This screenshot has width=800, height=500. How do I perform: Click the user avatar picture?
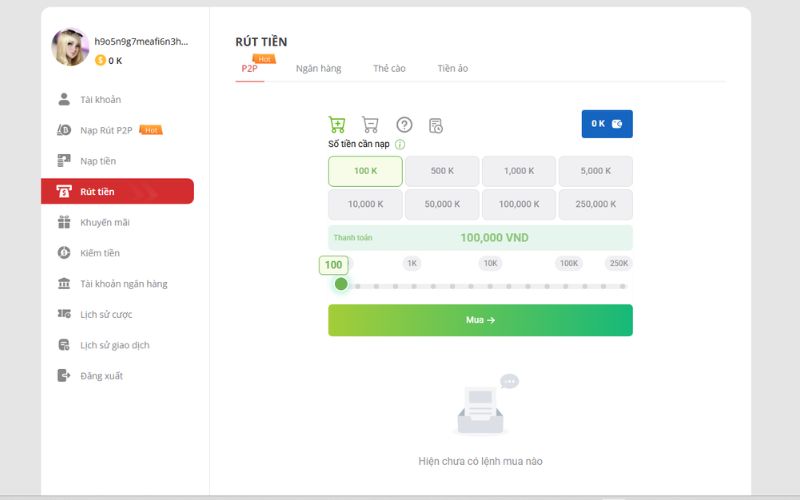(x=70, y=47)
